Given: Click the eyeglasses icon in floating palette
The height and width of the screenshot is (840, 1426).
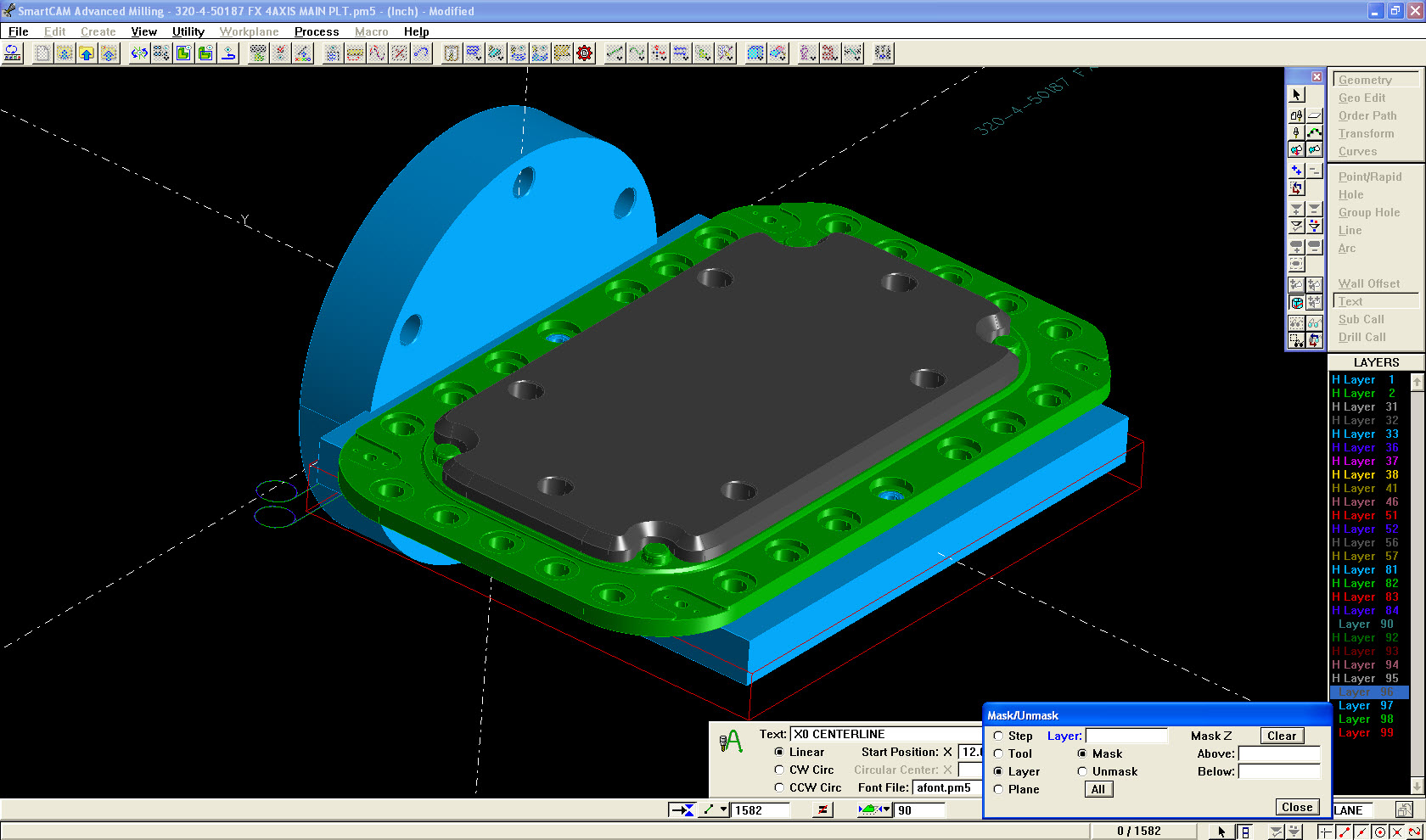Looking at the screenshot, I should pyautogui.click(x=1314, y=323).
